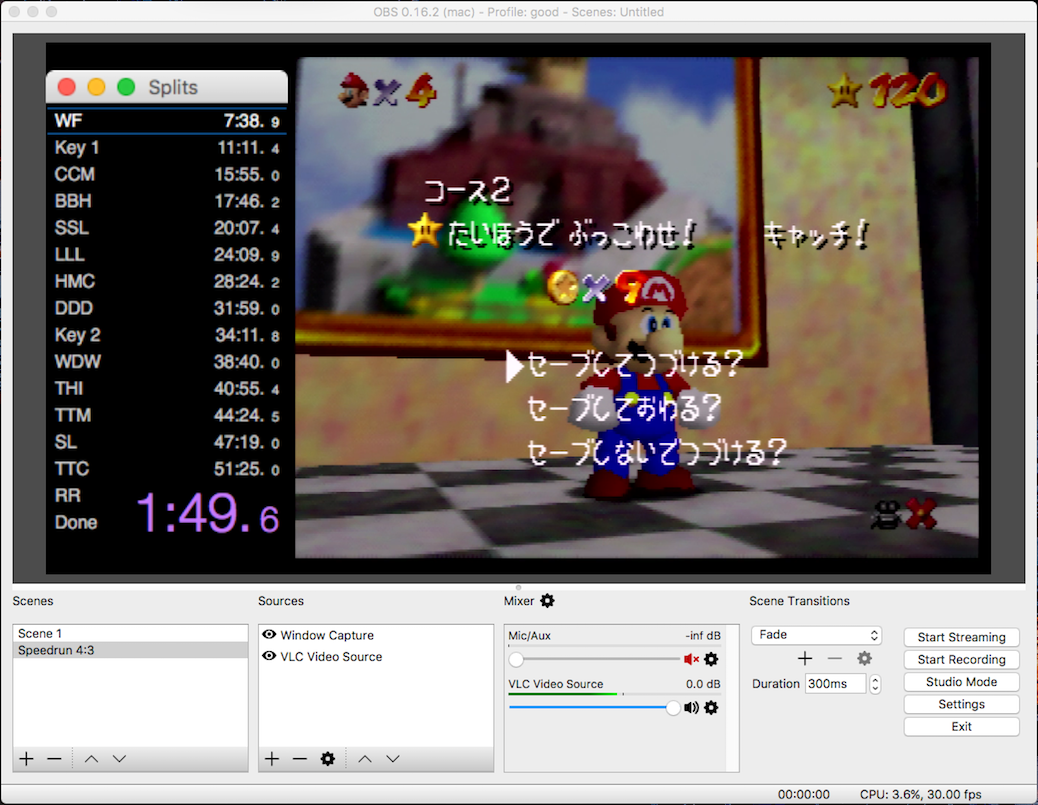Mute the VLC Video Source speaker icon

[x=691, y=708]
